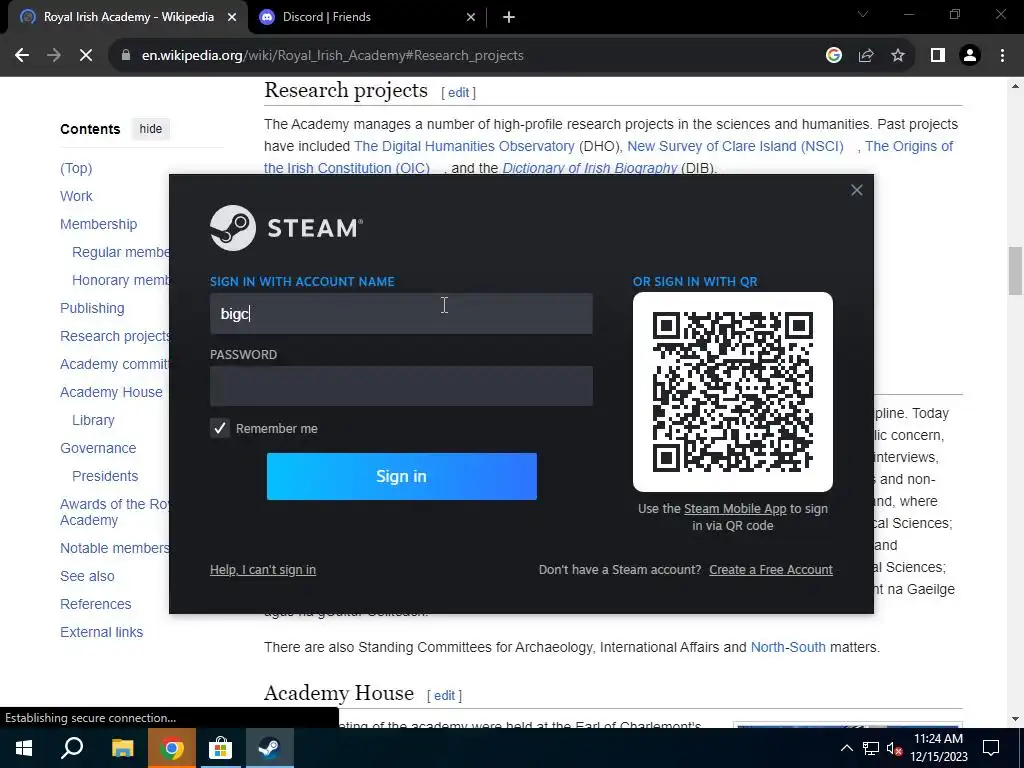Toggle Chrome side panel
The height and width of the screenshot is (768, 1024).
click(938, 56)
